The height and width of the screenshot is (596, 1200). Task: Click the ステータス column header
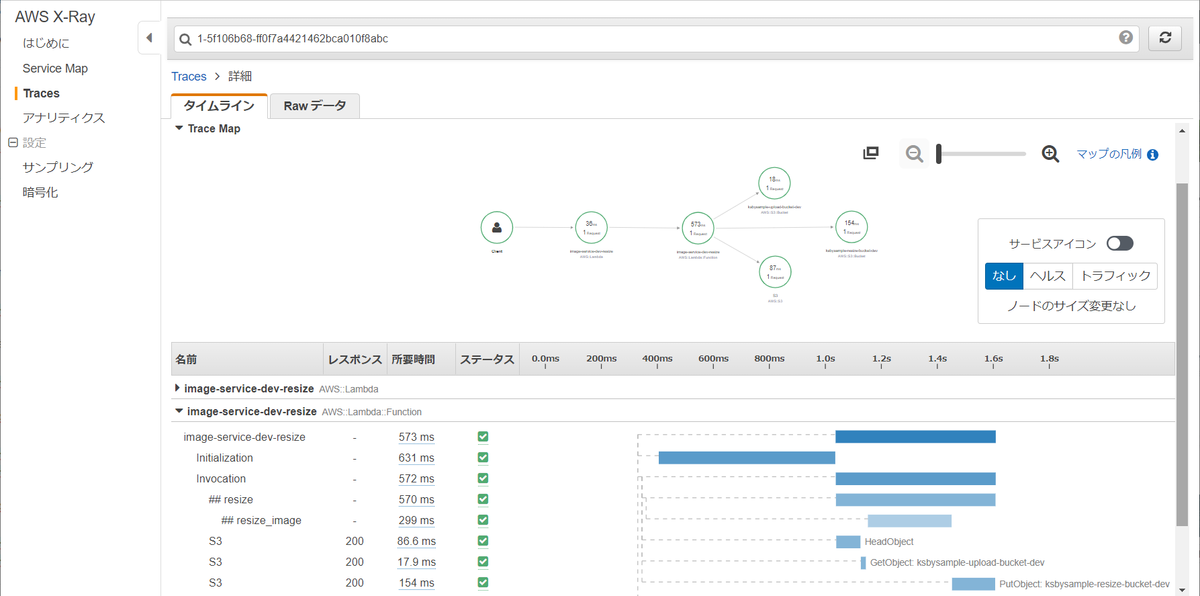(485, 359)
